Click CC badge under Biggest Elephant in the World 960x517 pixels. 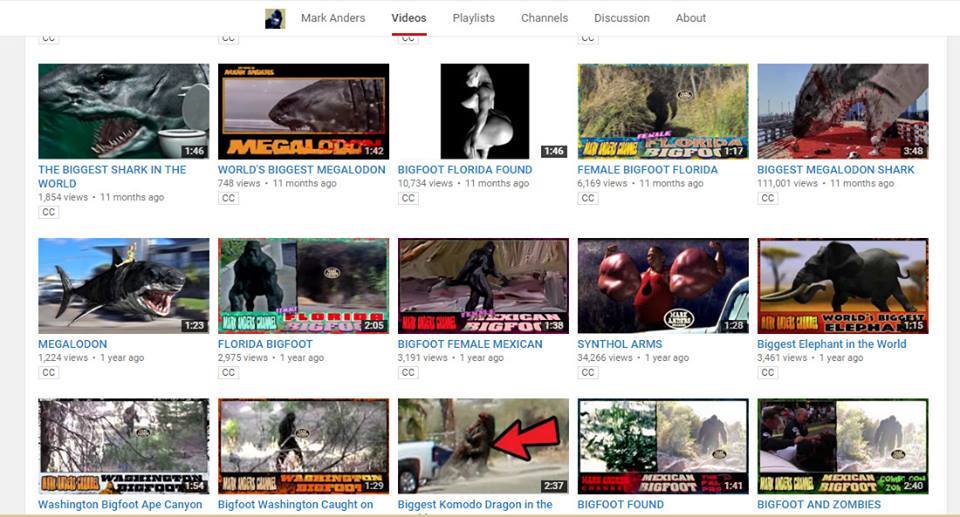[x=768, y=373]
